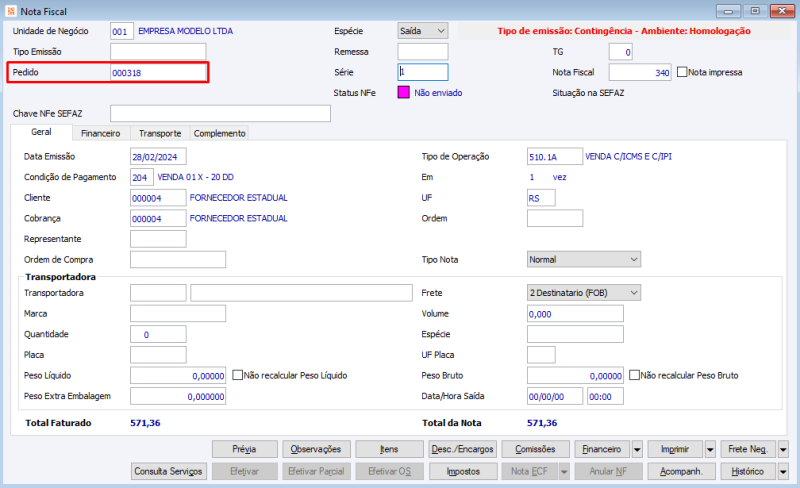Viewport: 800px width, 488px height.
Task: Click the magenta Status NFe color indicator
Action: click(x=404, y=92)
